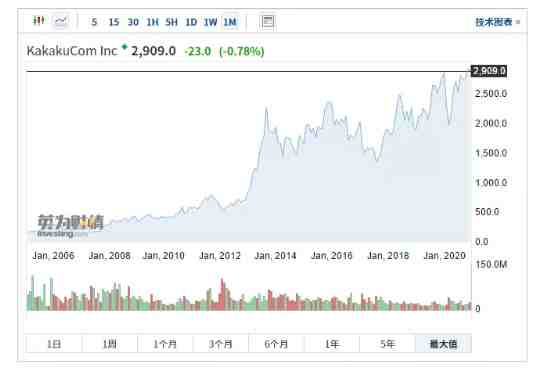Show the 5年 range
Screen dimensions: 543x370
tap(387, 344)
